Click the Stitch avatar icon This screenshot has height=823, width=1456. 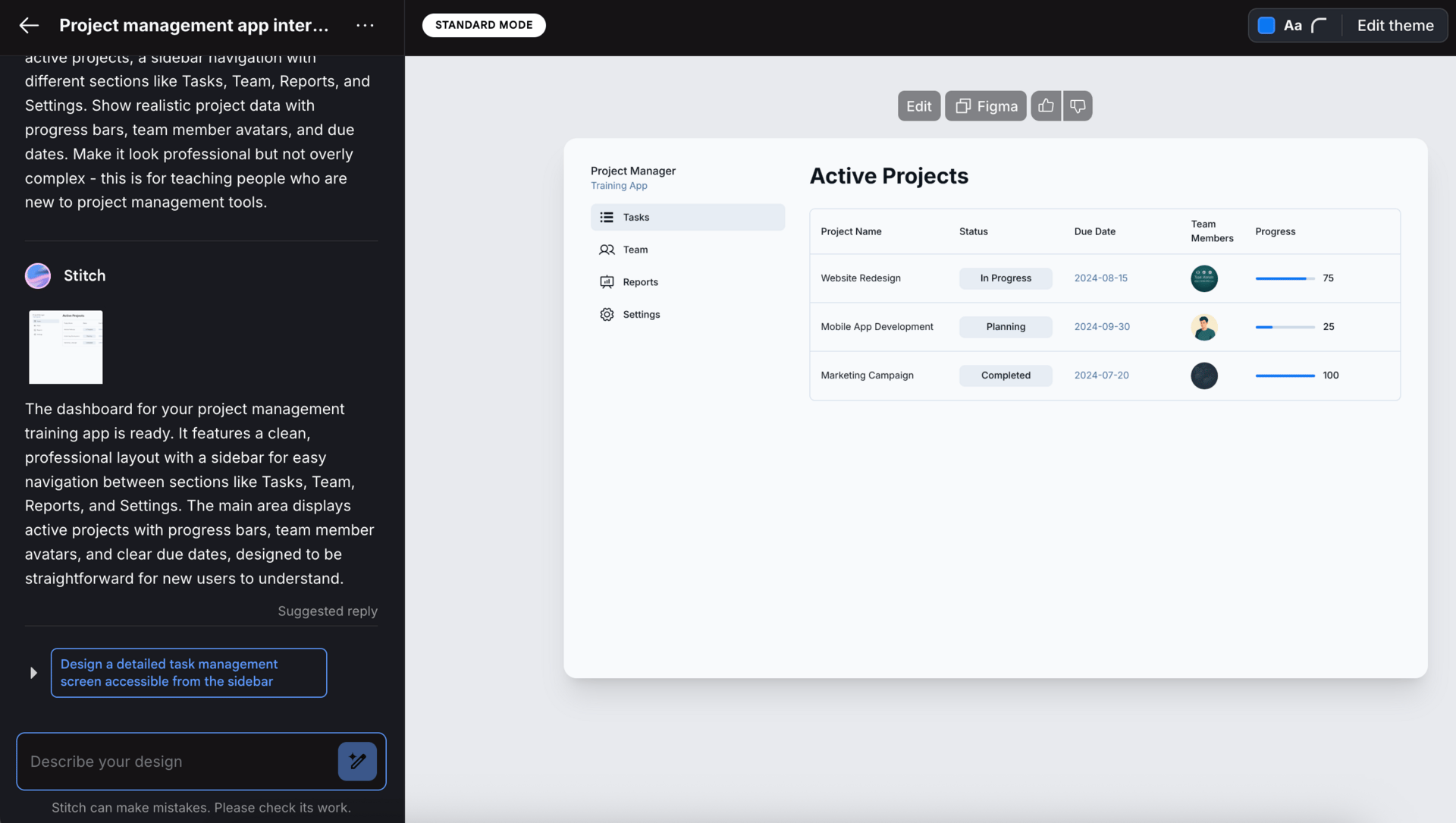point(38,276)
